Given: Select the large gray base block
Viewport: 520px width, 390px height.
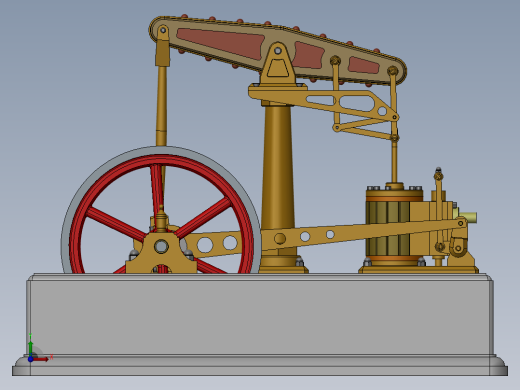Looking at the screenshot, I should (260, 317).
